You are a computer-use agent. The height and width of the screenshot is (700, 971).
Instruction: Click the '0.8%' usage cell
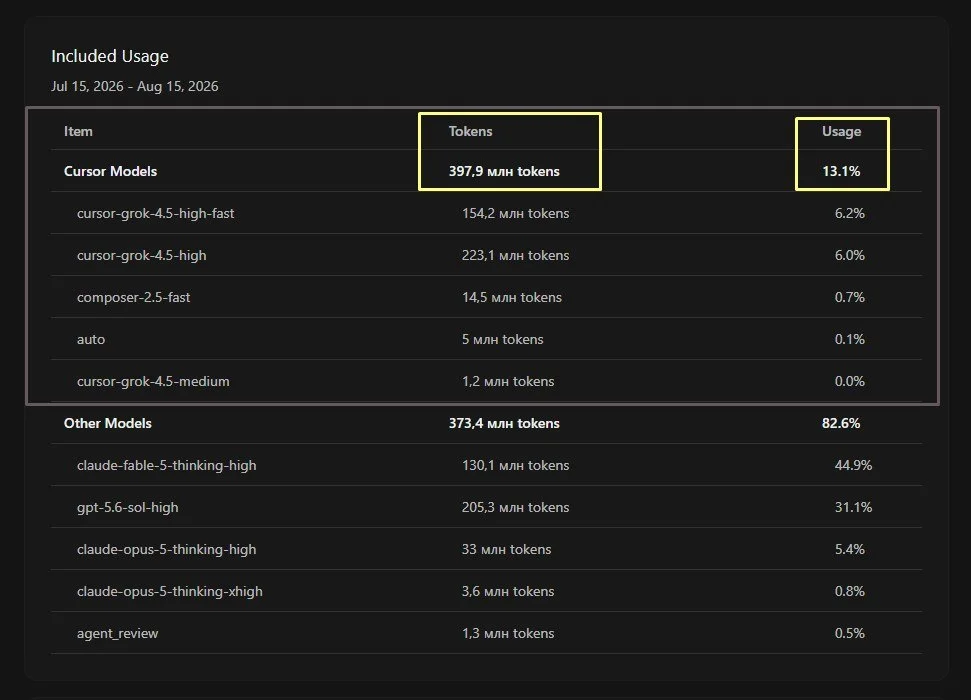point(850,592)
